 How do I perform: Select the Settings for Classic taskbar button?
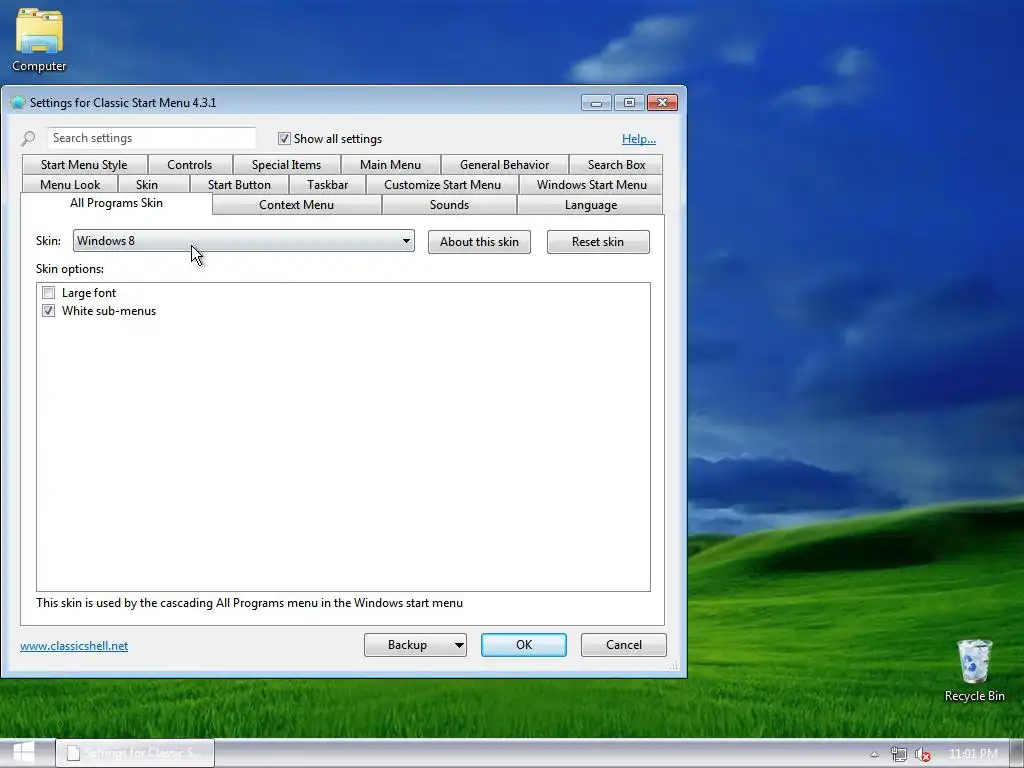135,753
